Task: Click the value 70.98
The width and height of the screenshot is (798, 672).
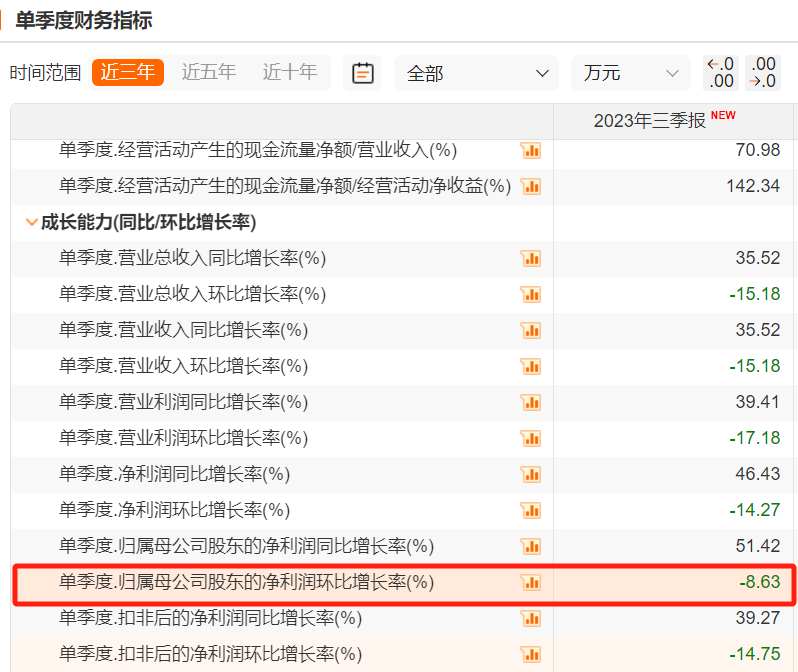Action: [758, 150]
